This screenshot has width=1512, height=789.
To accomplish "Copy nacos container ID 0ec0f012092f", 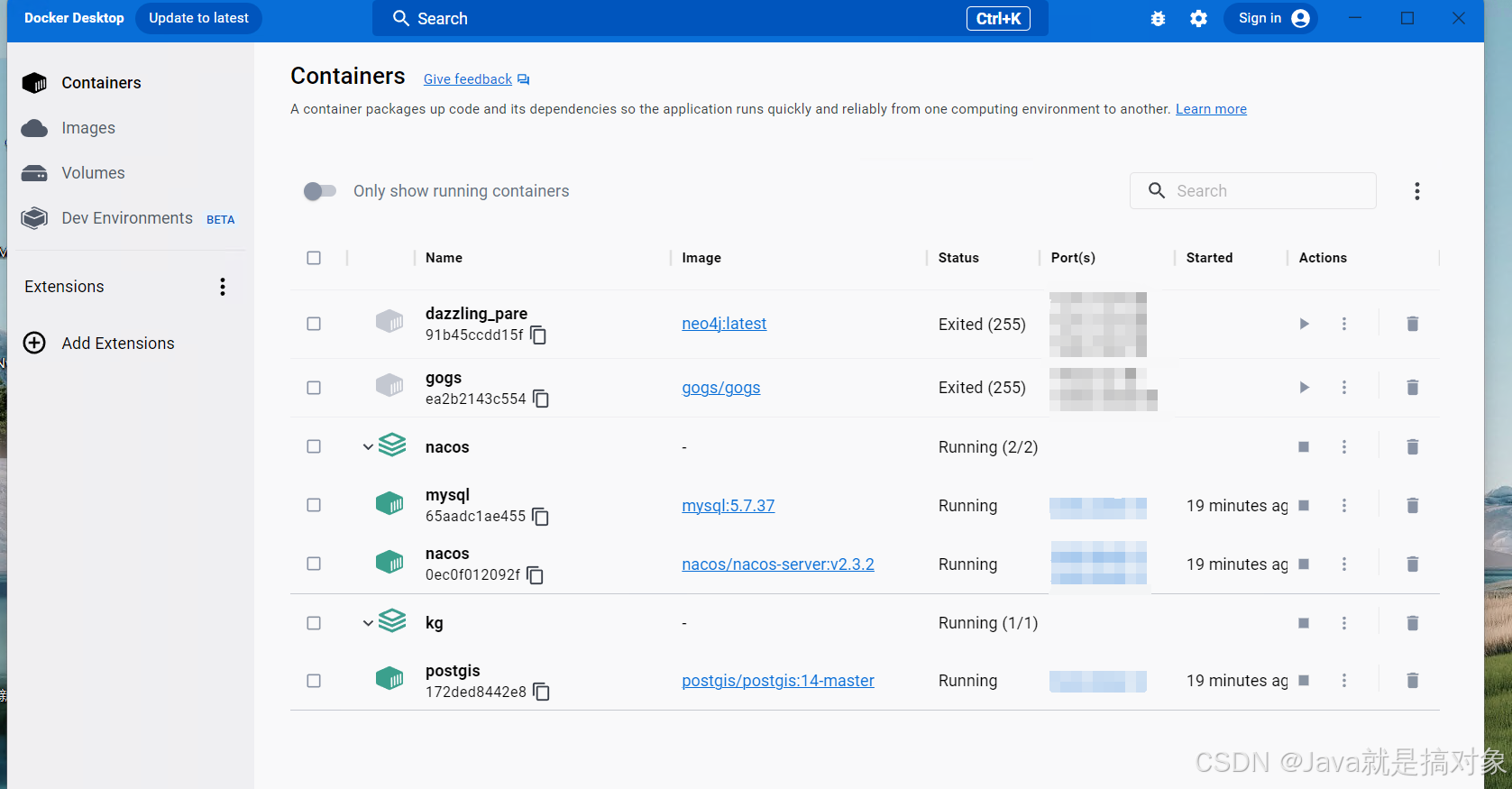I will tap(536, 575).
